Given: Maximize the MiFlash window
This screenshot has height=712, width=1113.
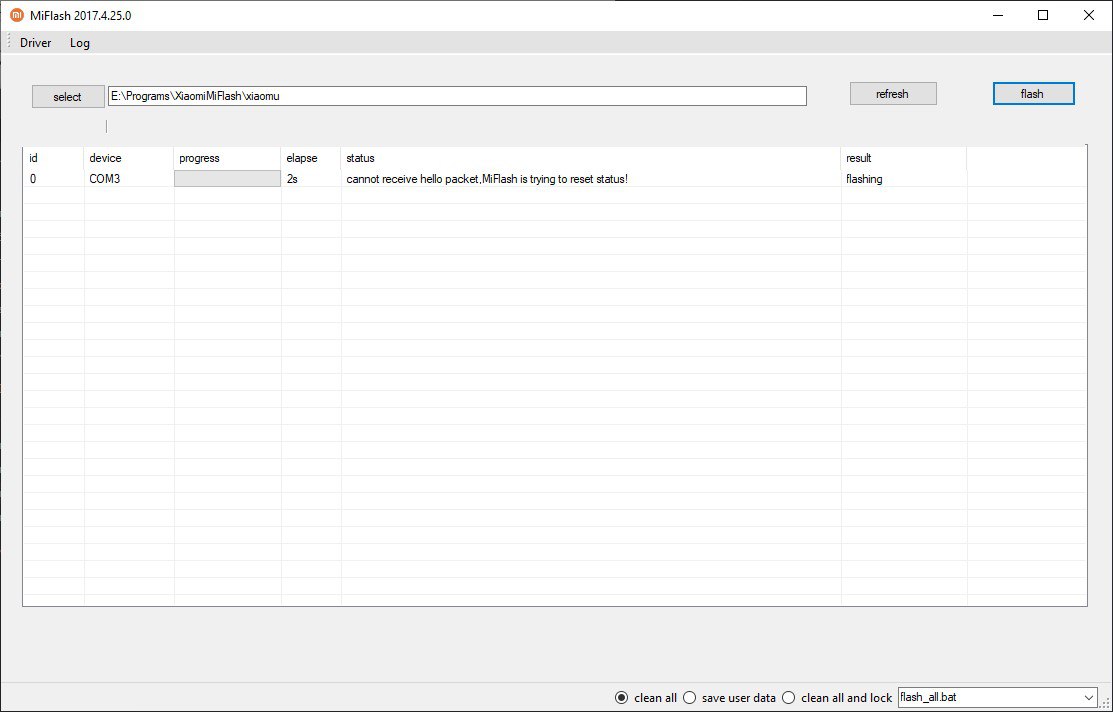Looking at the screenshot, I should click(x=1043, y=15).
